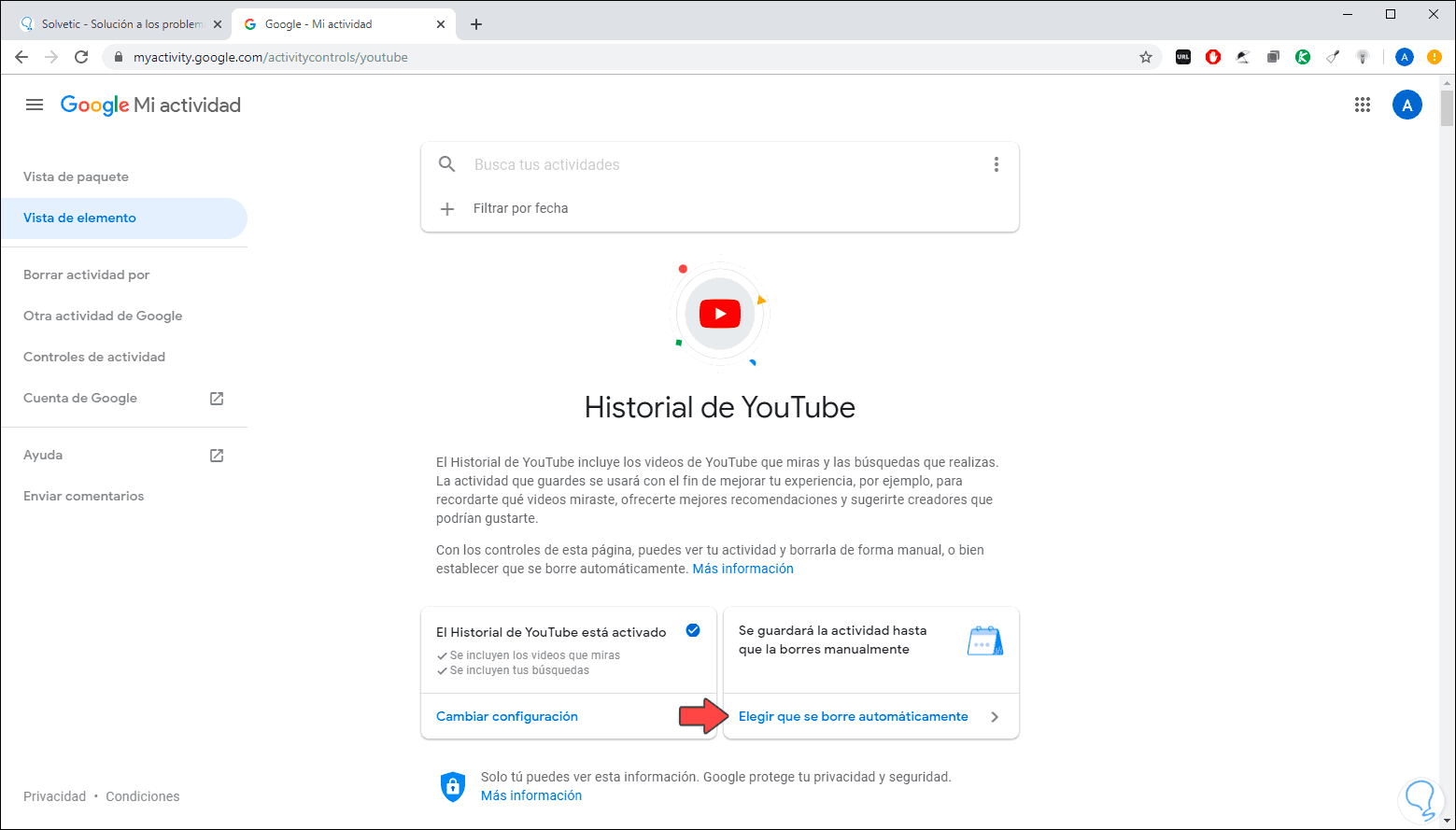Open Más información link beside the shield
1456x830 pixels.
(x=531, y=795)
